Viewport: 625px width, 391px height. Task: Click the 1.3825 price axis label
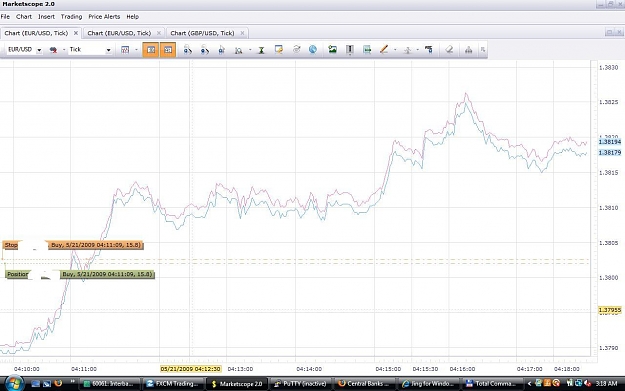click(609, 102)
